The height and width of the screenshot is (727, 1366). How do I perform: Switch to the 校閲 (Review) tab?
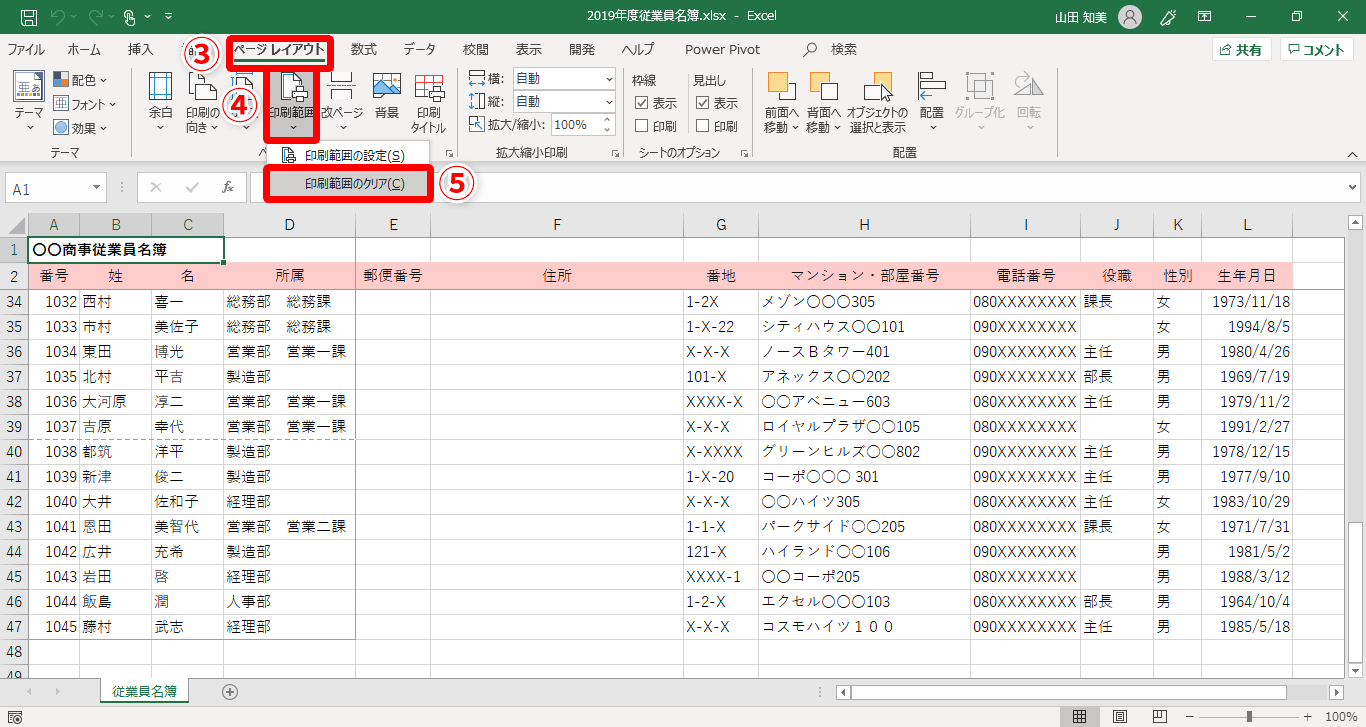point(476,49)
